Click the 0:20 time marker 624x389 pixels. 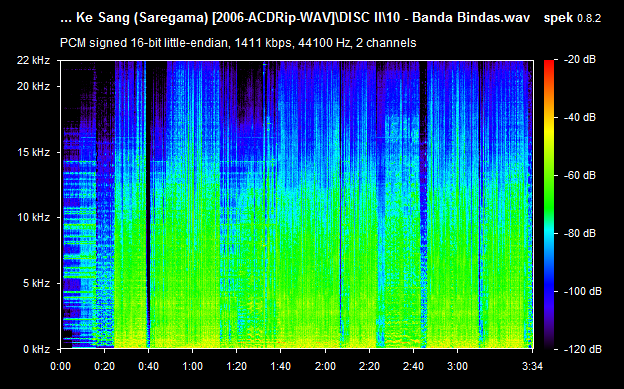tap(104, 366)
